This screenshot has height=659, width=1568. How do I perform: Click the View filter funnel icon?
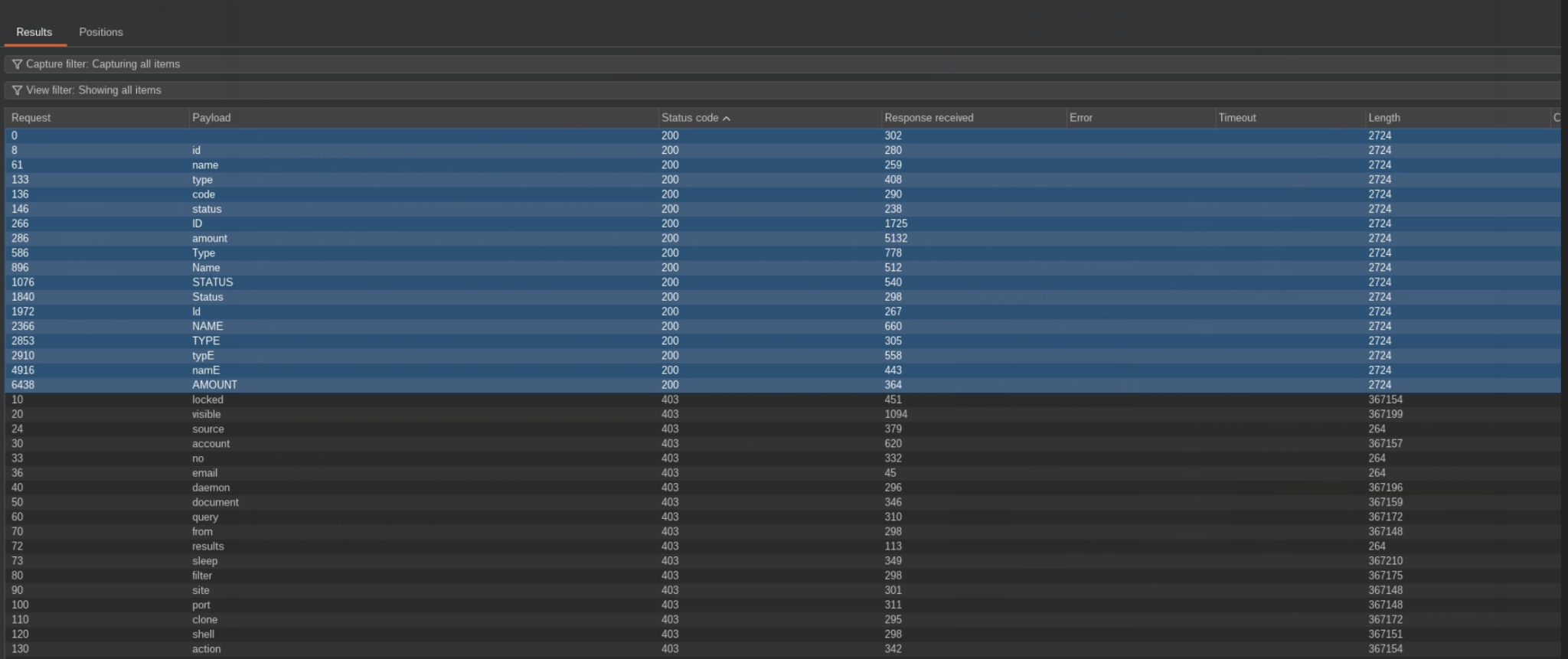[x=17, y=90]
